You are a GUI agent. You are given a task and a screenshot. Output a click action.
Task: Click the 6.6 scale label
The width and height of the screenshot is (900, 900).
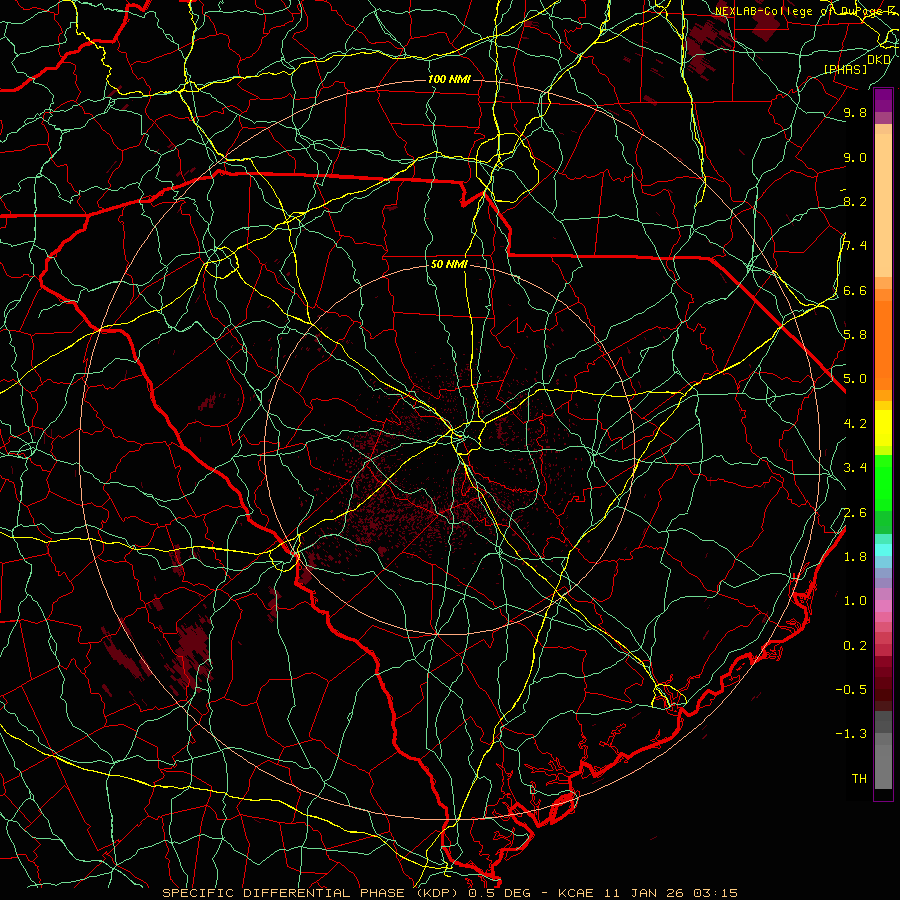(x=855, y=290)
